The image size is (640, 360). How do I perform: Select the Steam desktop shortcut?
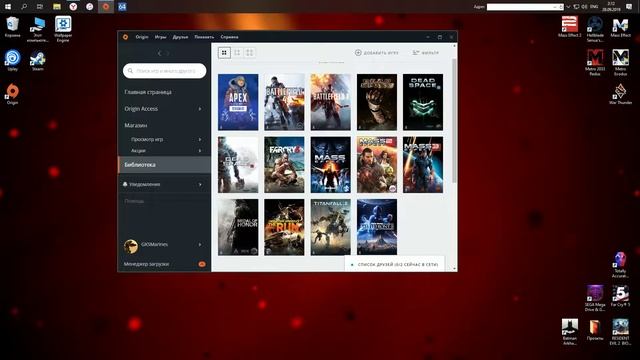pos(38,61)
